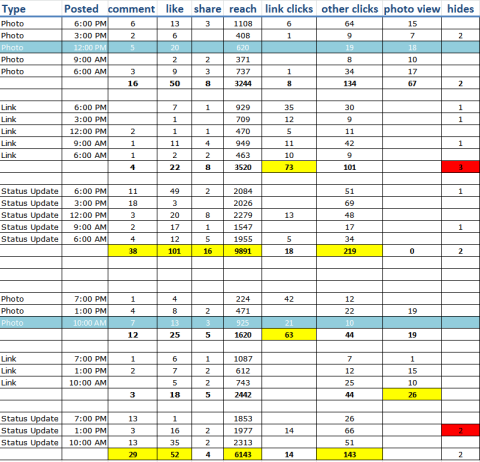The image size is (480, 462).
Task: Select the reach cell showing 2313
Action: (x=243, y=443)
